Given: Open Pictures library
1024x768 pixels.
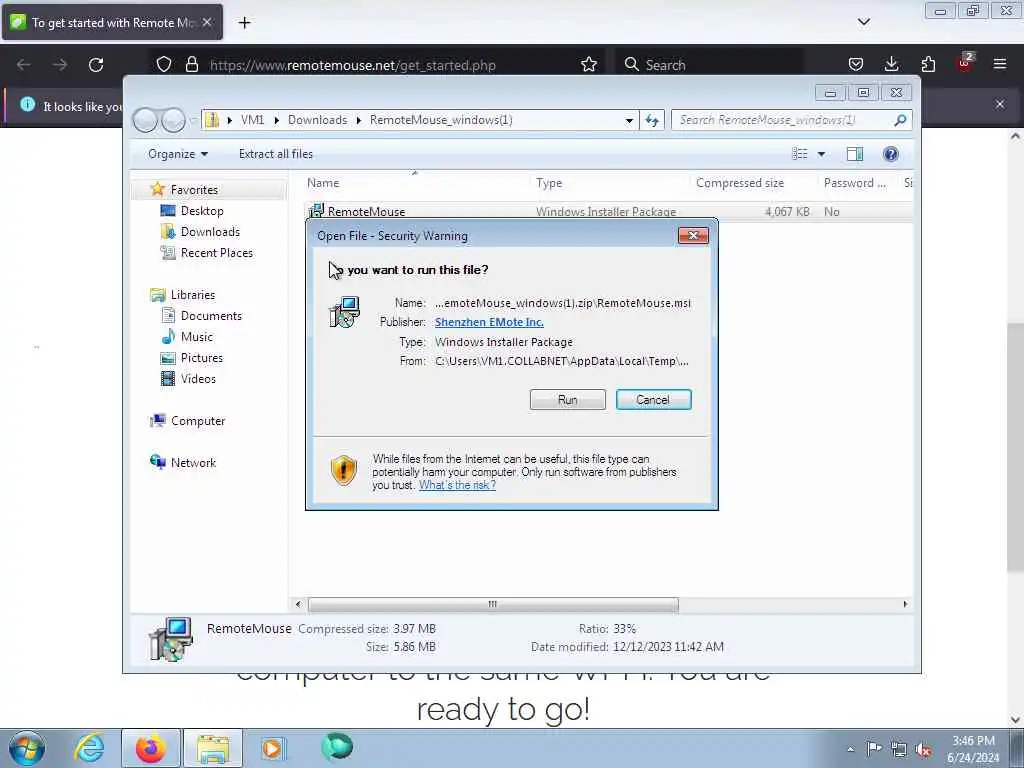Looking at the screenshot, I should point(201,358).
